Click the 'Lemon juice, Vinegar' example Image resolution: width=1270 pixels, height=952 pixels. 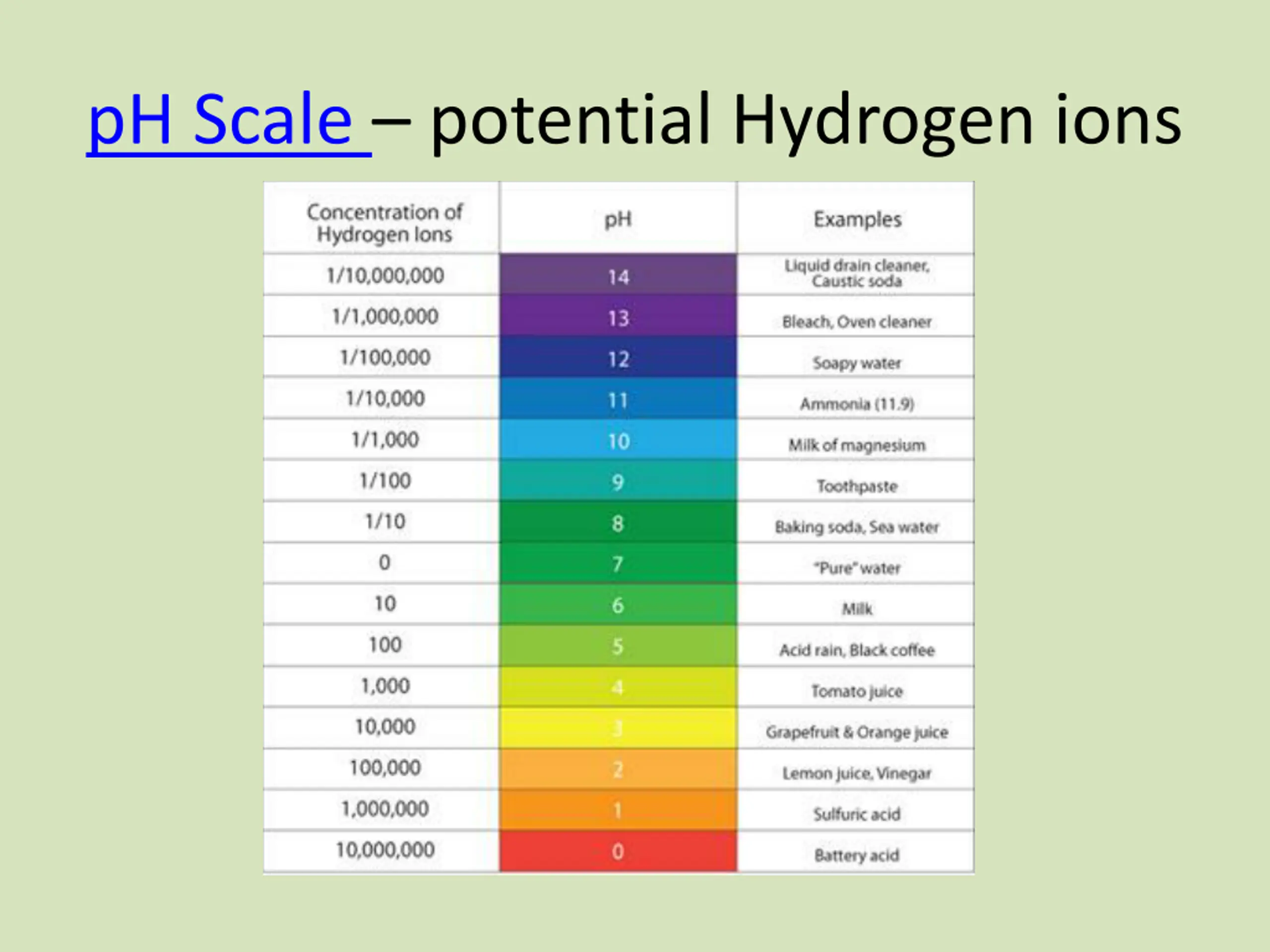(857, 774)
